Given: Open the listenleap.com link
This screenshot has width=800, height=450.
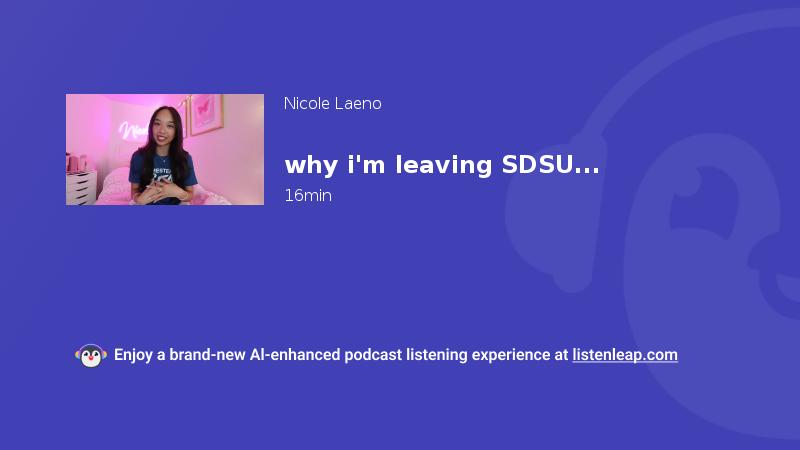Looking at the screenshot, I should point(625,355).
